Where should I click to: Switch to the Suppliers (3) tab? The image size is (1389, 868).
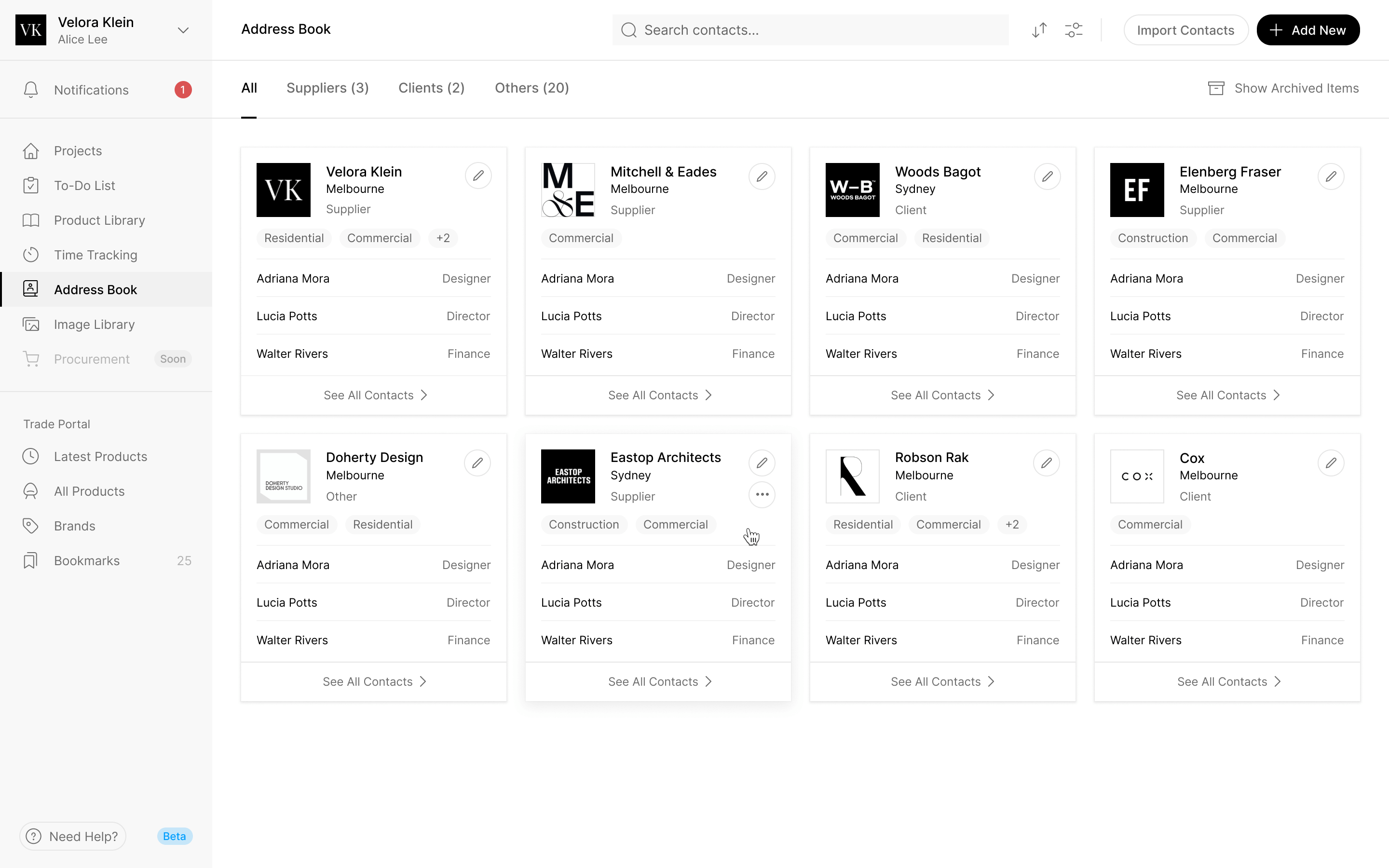(x=327, y=88)
